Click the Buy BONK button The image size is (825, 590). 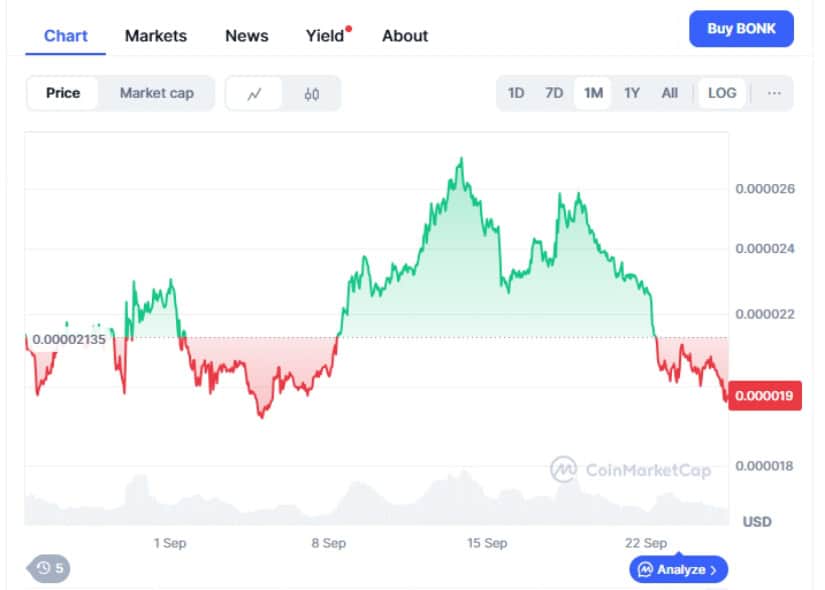(x=741, y=29)
